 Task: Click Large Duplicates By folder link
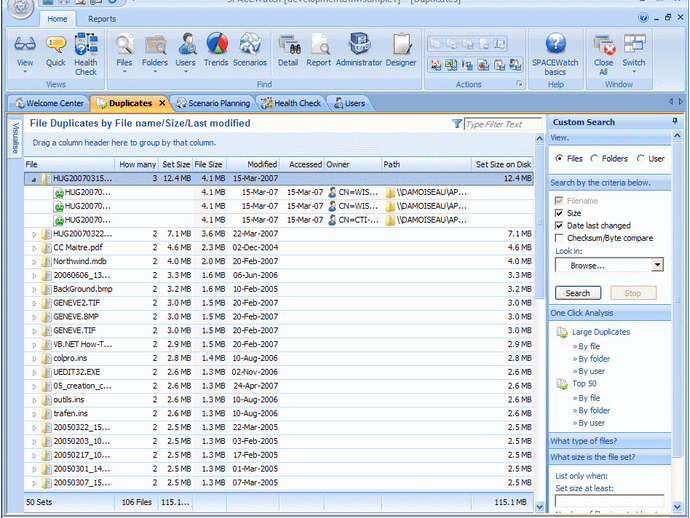[594, 359]
